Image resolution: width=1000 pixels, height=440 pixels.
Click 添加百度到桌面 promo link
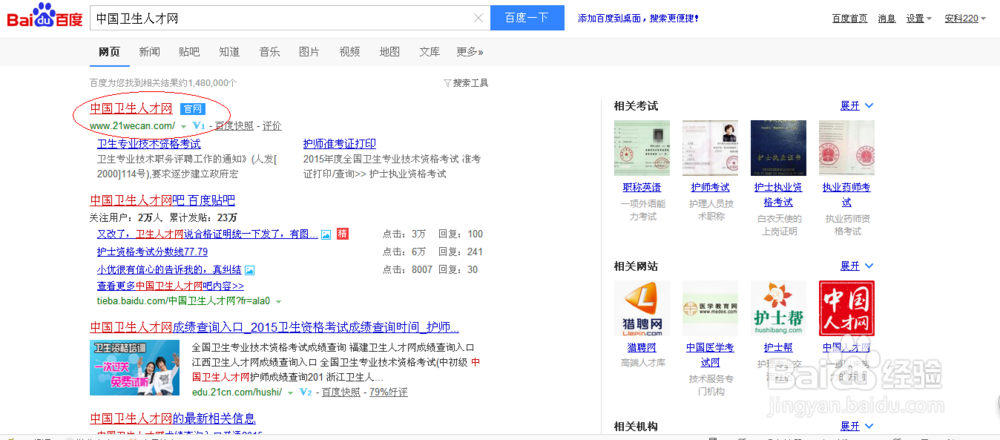tap(638, 18)
